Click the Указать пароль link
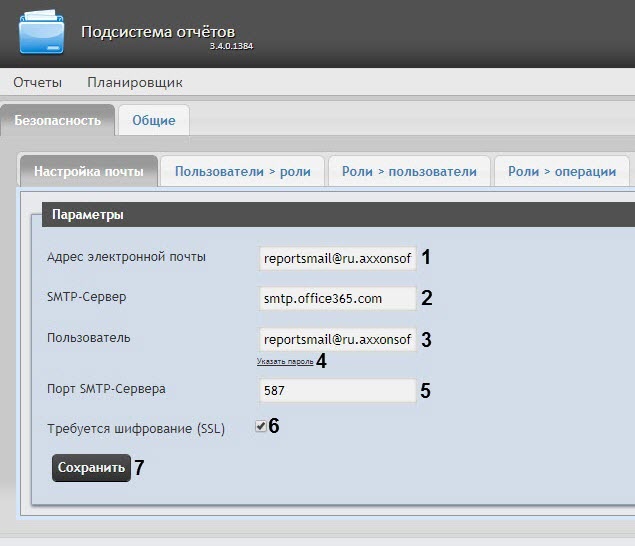Screen dimensions: 635x546 tap(285, 361)
